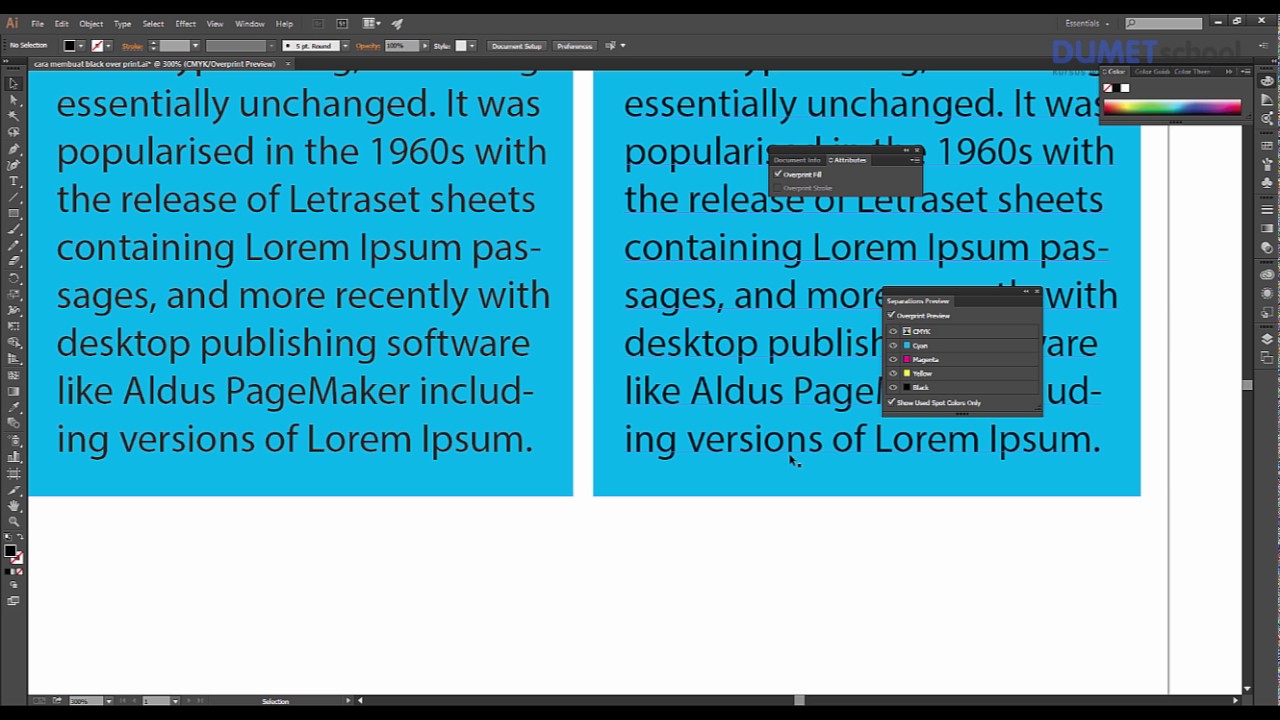Image resolution: width=1280 pixels, height=720 pixels.
Task: Open the Essentials workspace switcher
Action: (x=1088, y=23)
